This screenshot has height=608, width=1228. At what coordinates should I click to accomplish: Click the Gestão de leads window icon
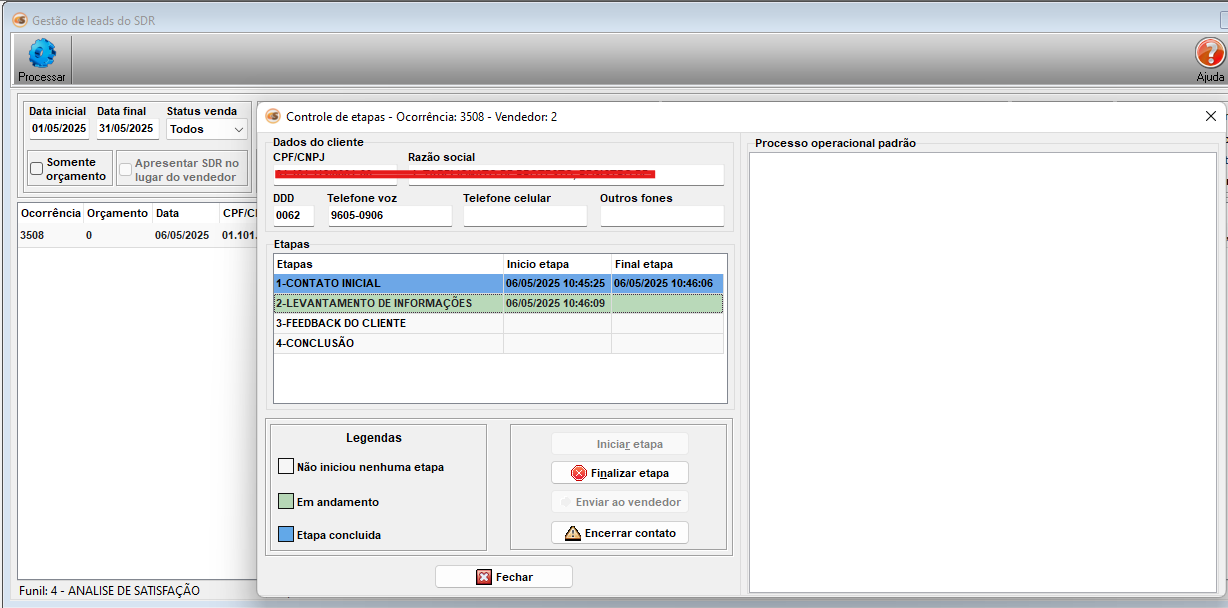(19, 20)
